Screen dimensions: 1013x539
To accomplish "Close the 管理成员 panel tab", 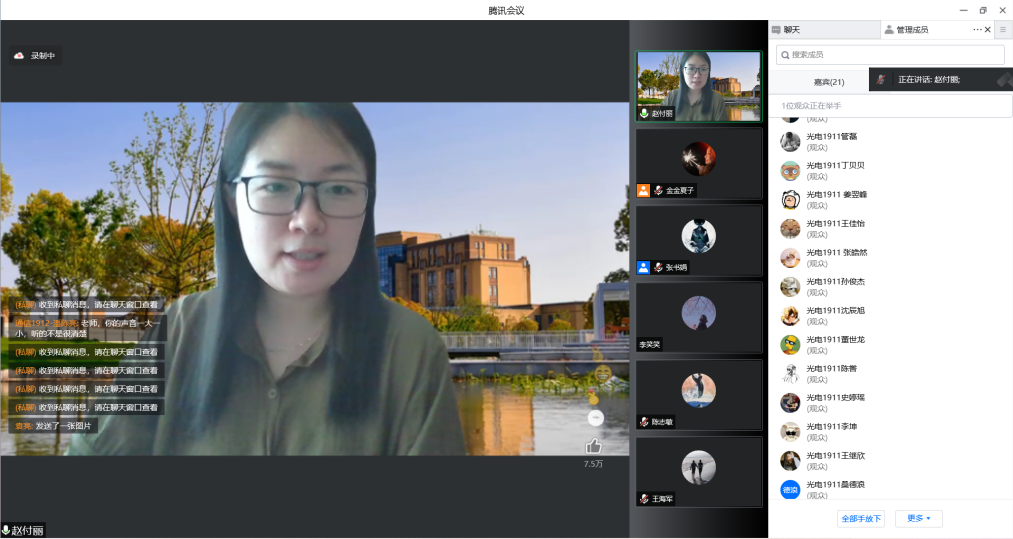I will click(x=988, y=30).
